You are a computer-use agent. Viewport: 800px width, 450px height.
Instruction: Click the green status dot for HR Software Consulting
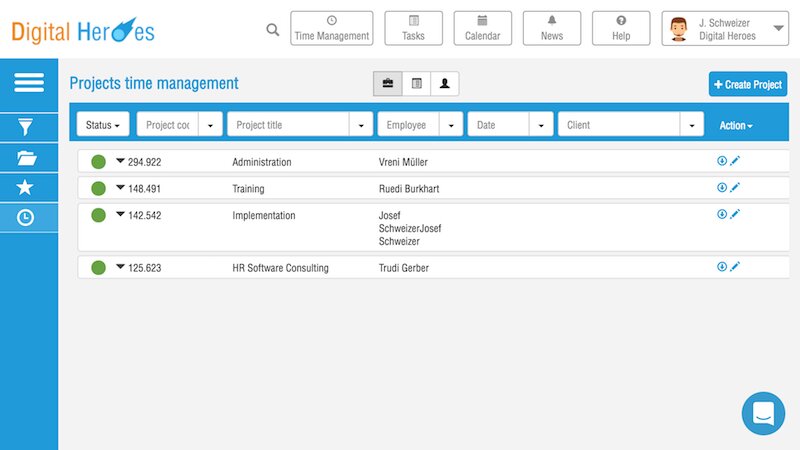coord(98,267)
